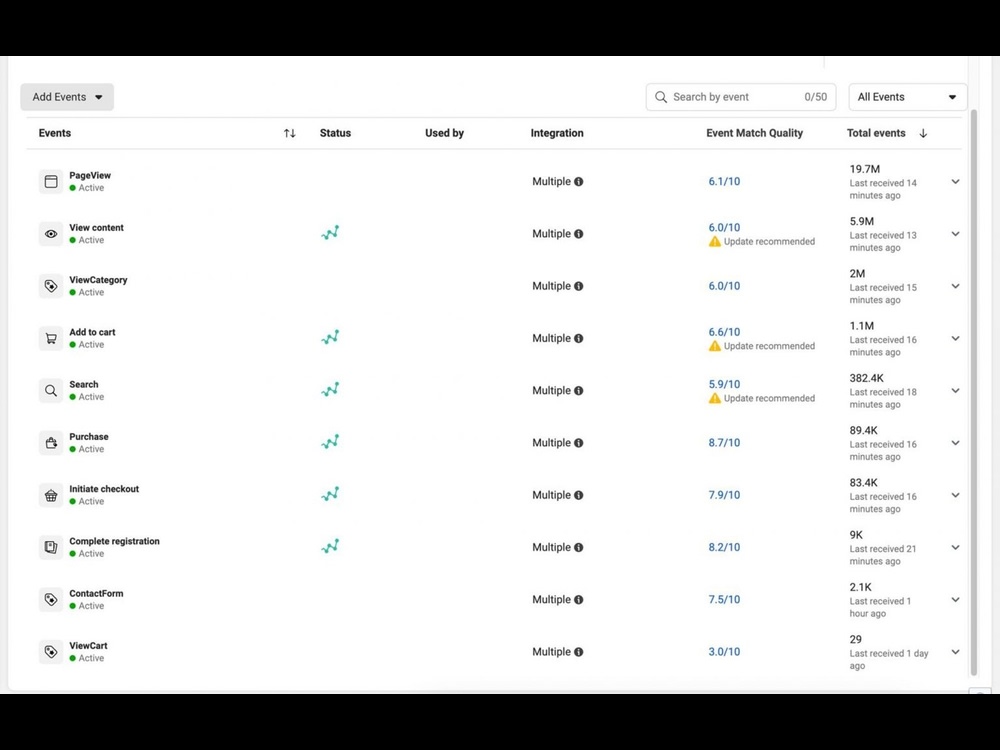The image size is (1000, 750).
Task: Open View content 6.0/10 match quality link
Action: 724,228
